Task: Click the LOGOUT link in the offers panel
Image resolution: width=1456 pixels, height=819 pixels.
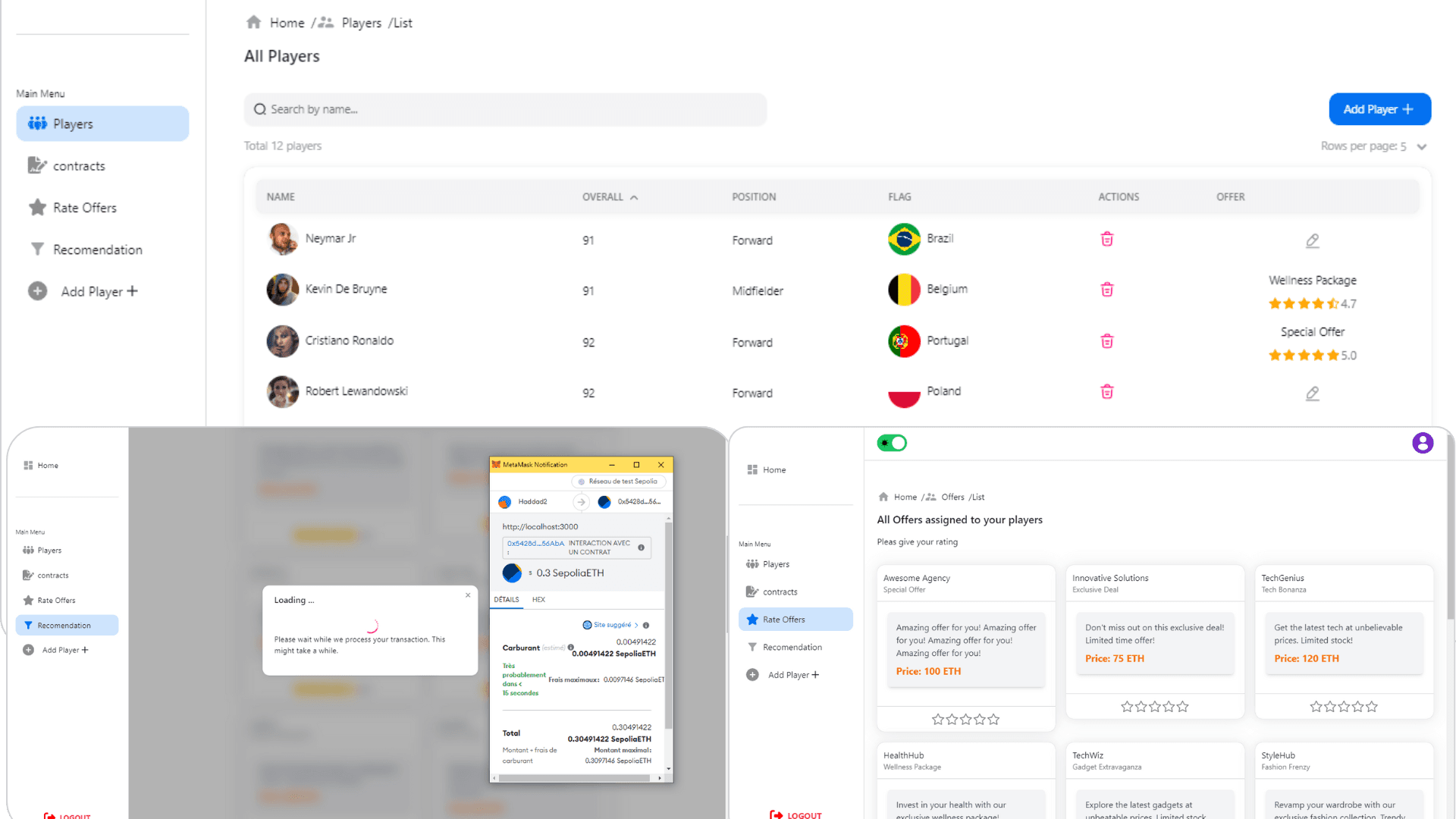Action: point(795,815)
